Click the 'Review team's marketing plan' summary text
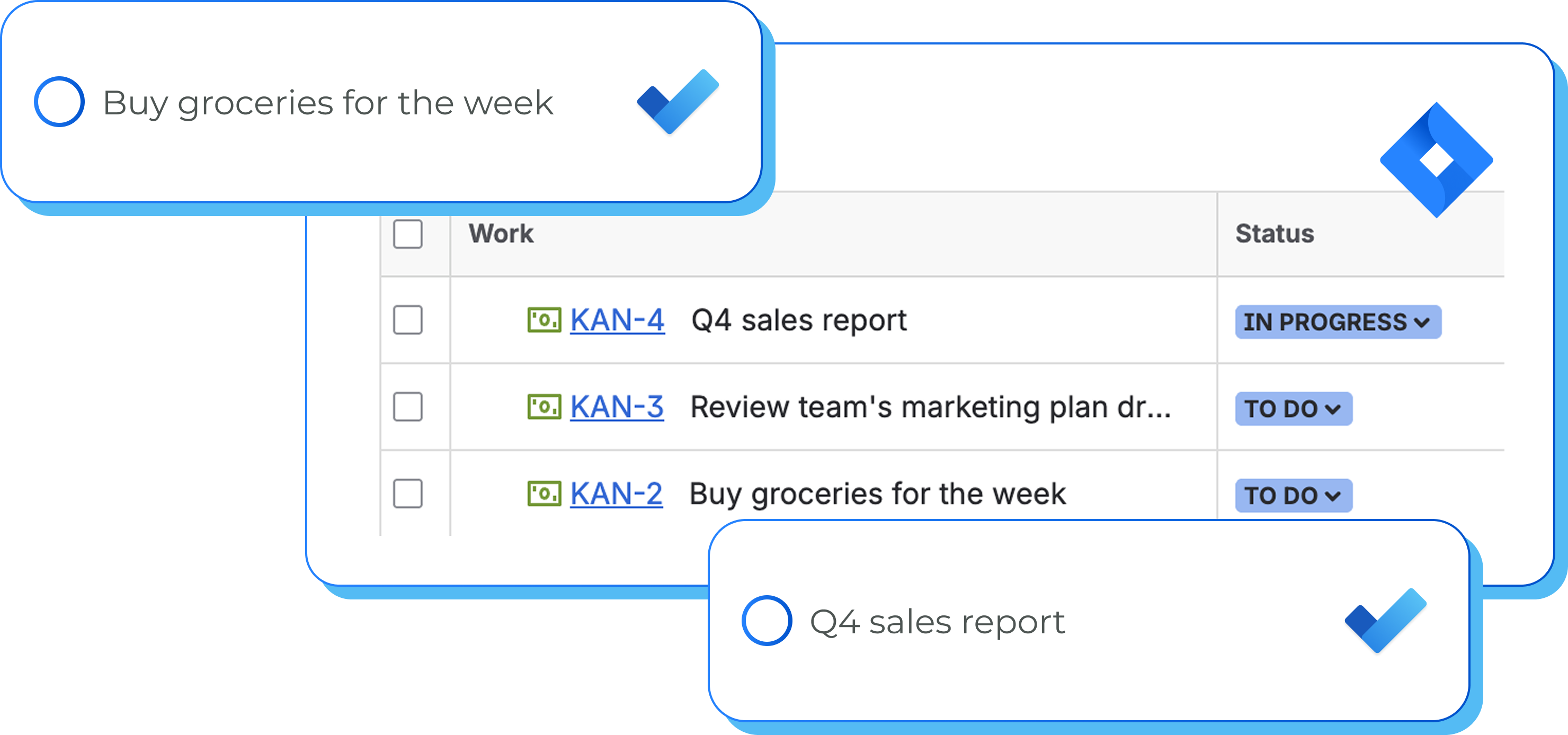Image resolution: width=1568 pixels, height=735 pixels. (x=930, y=407)
